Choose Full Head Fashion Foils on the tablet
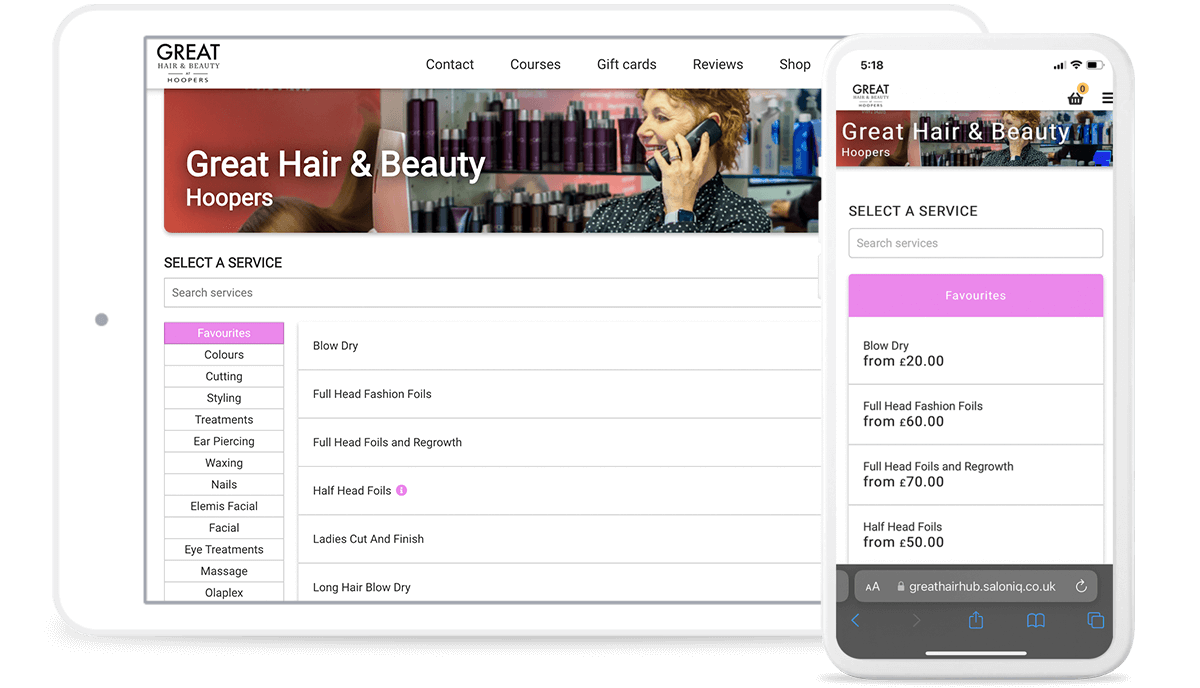This screenshot has width=1200, height=688. (x=559, y=394)
